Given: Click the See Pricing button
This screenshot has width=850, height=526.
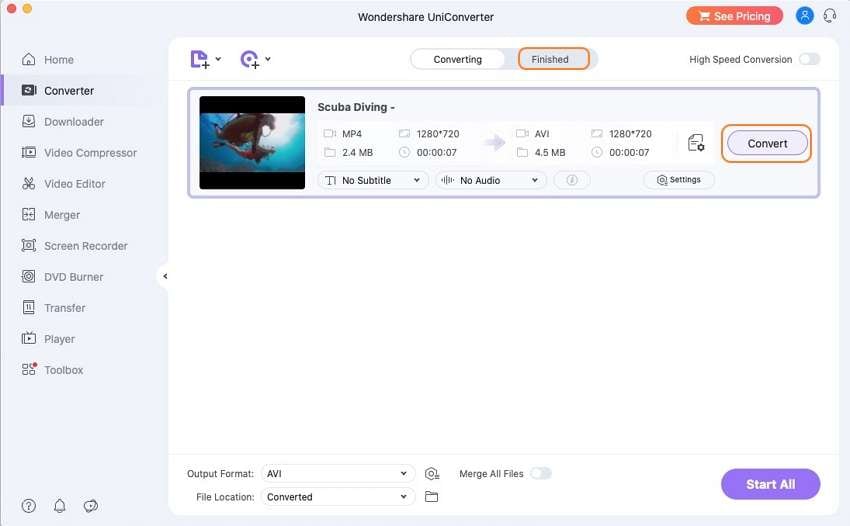Looking at the screenshot, I should 735,16.
